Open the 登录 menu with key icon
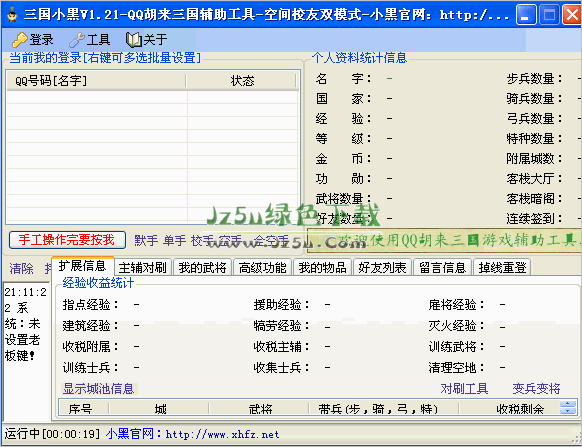This screenshot has height=447, width=582. (33, 40)
